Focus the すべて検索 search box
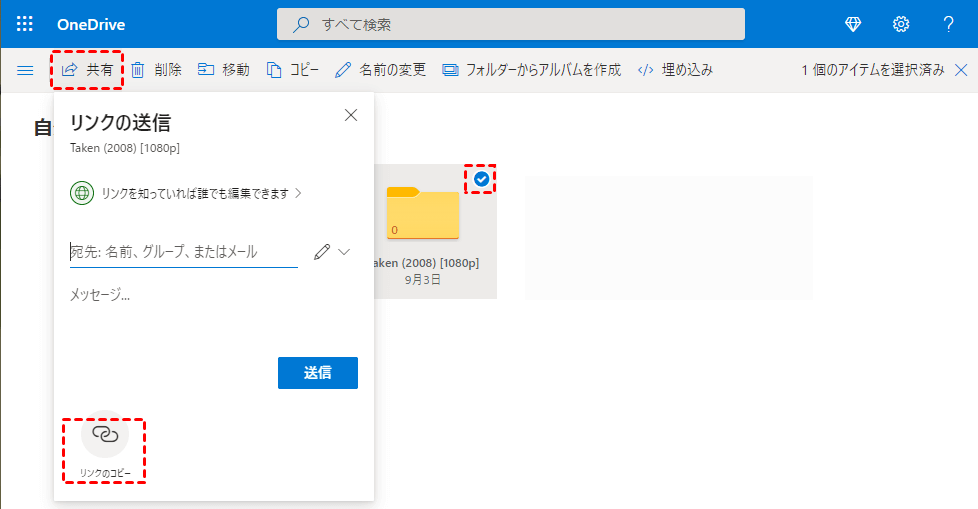978x509 pixels. [511, 24]
